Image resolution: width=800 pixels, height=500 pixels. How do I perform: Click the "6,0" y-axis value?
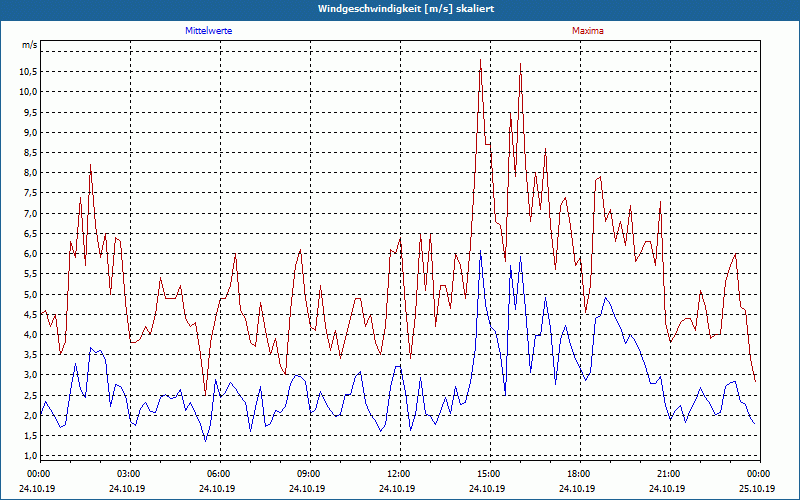[30, 254]
